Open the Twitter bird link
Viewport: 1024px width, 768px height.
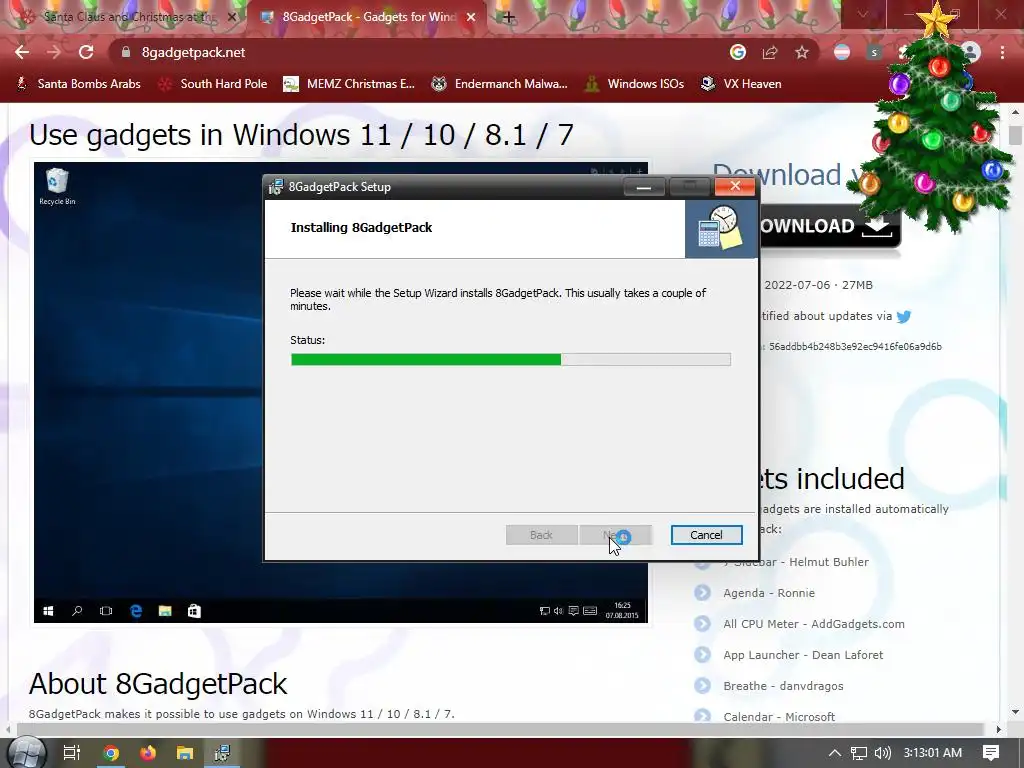tap(904, 317)
